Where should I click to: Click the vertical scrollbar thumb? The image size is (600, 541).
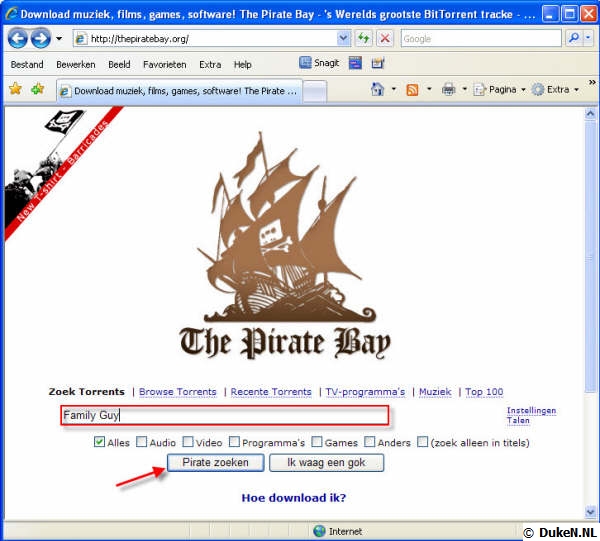(590, 256)
